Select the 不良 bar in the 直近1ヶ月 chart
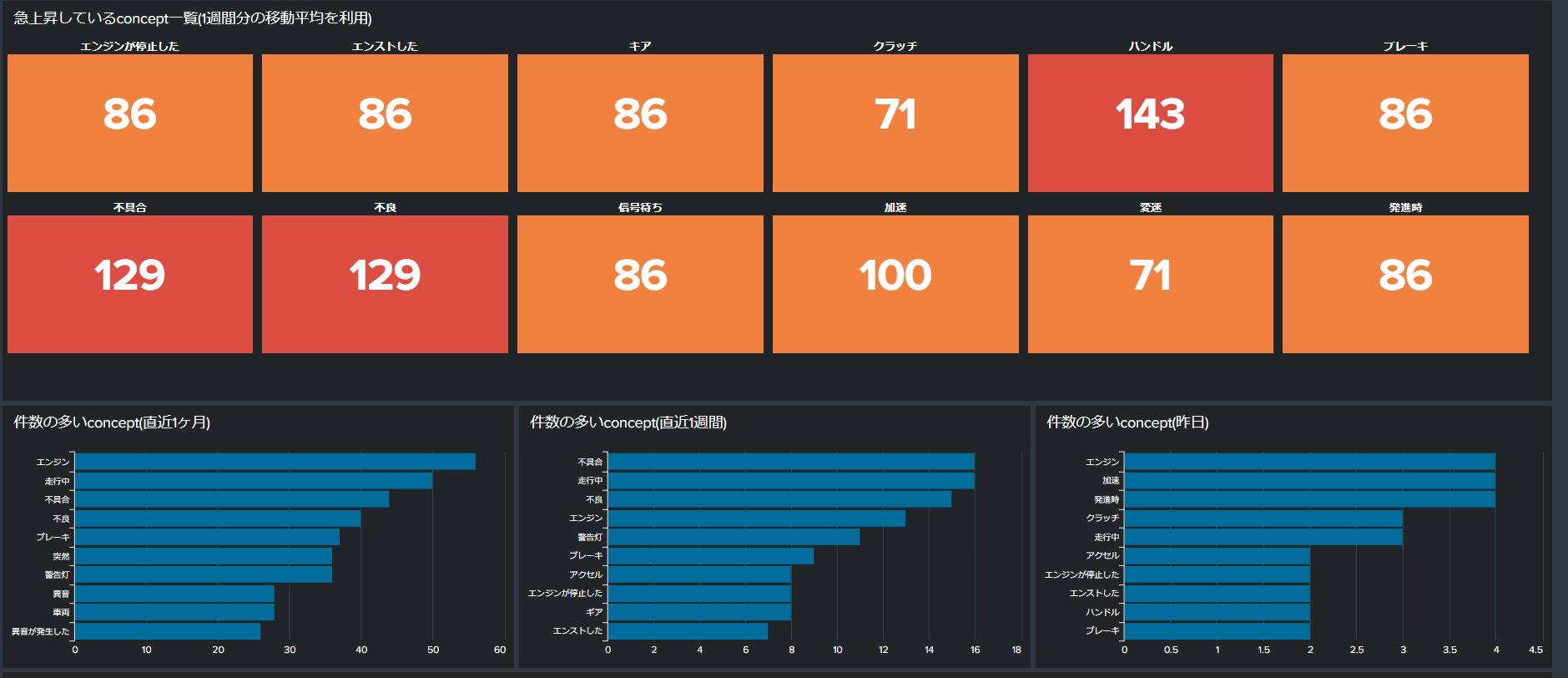This screenshot has width=1568, height=678. 218,519
